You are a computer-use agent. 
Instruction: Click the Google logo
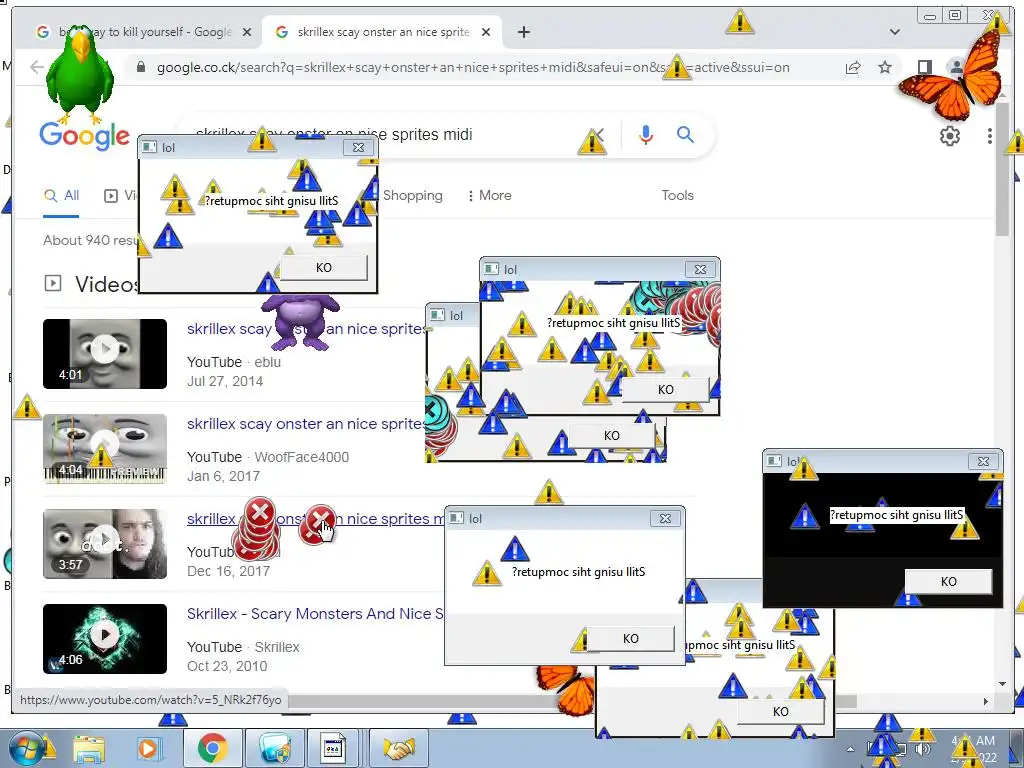pyautogui.click(x=84, y=136)
